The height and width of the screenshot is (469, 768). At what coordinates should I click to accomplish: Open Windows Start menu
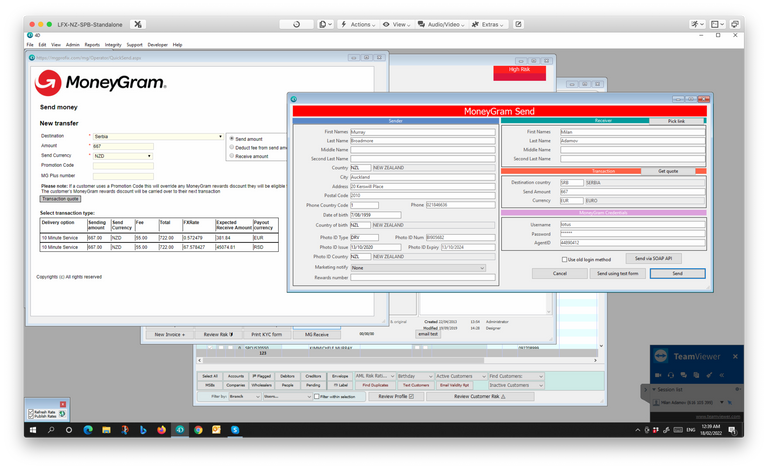[x=33, y=430]
